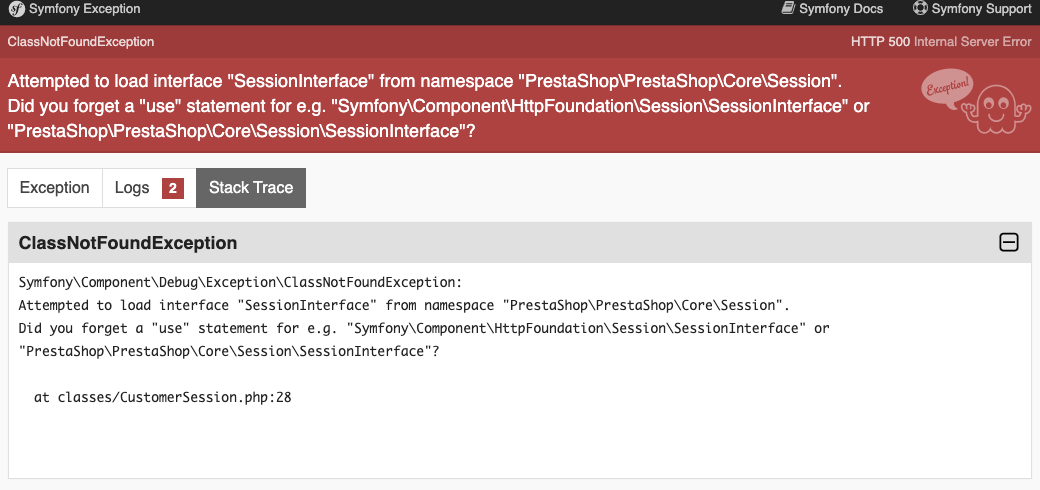Click the HTTP 500 Internal Server Error status

(940, 42)
